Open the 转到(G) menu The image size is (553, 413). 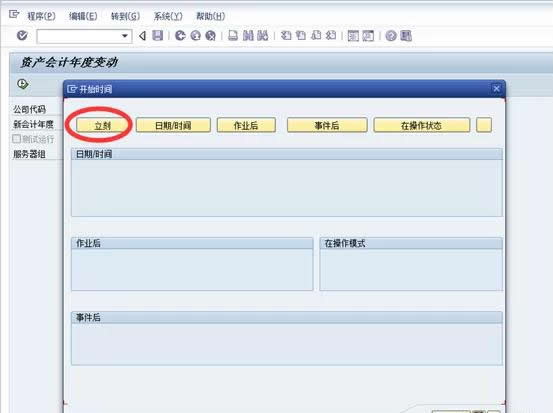(x=125, y=16)
